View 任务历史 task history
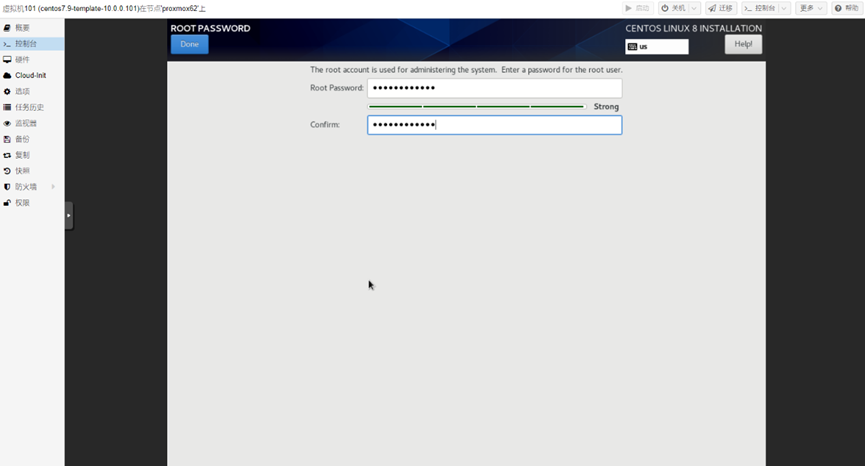This screenshot has width=865, height=466. point(32,108)
